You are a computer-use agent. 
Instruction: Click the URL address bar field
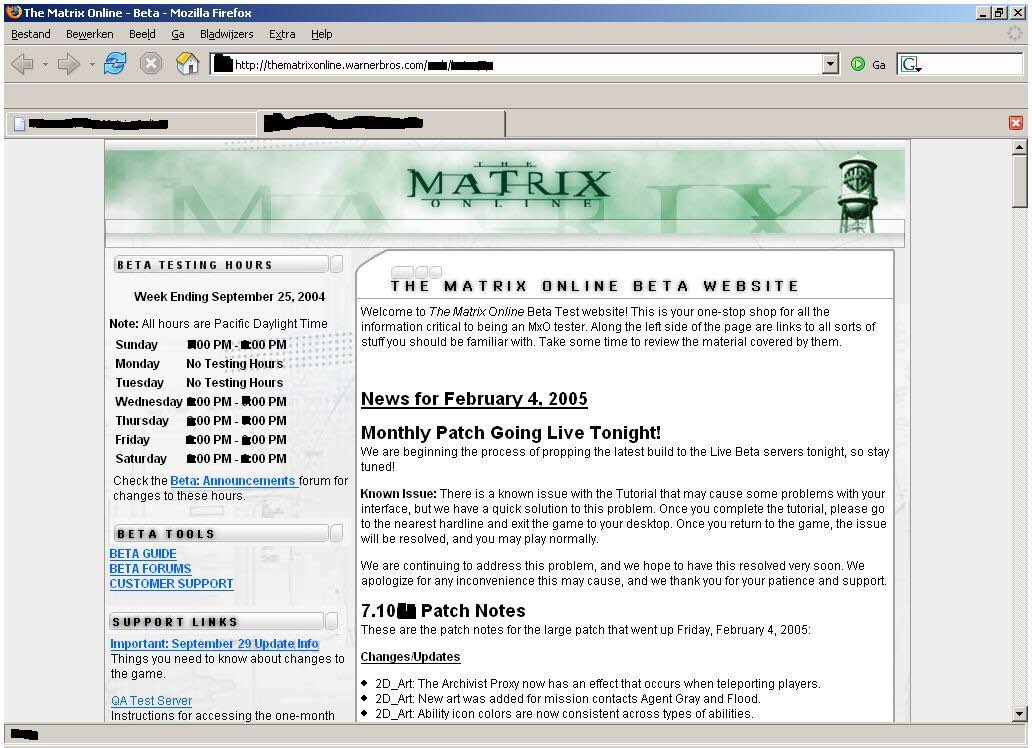(x=520, y=65)
